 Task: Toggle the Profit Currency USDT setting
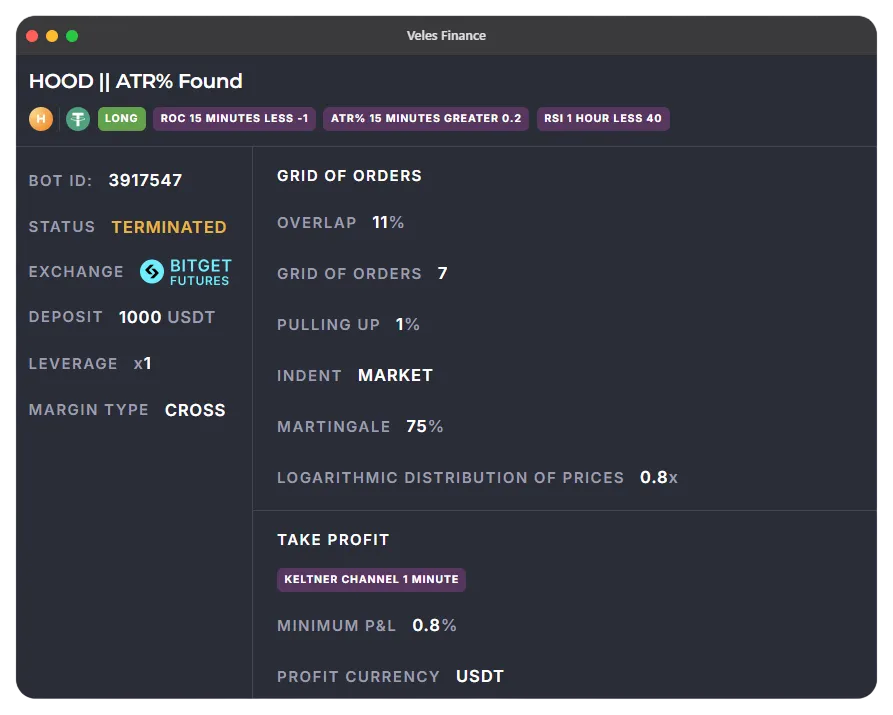tap(479, 676)
